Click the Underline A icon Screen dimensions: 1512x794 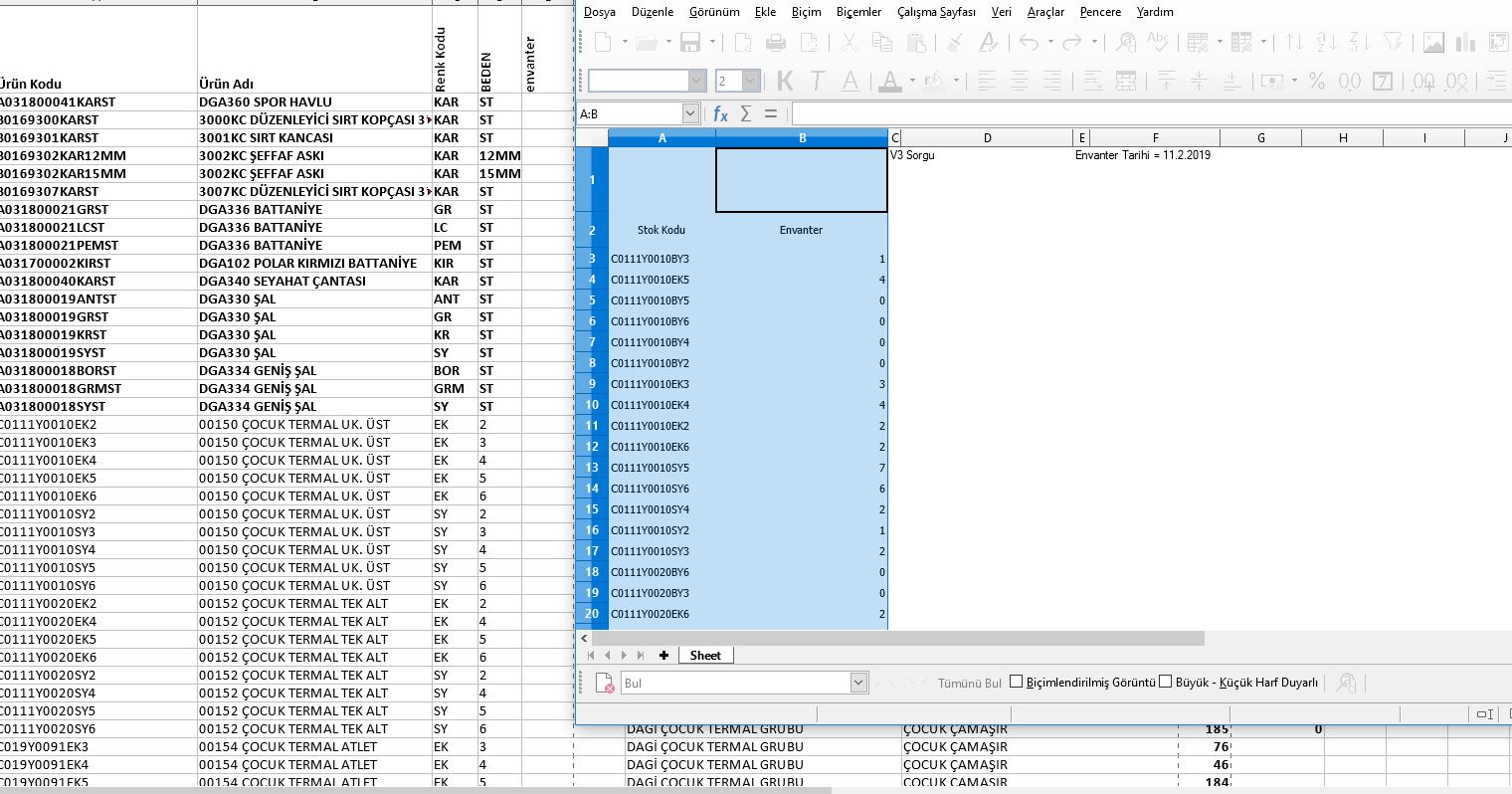pos(850,81)
